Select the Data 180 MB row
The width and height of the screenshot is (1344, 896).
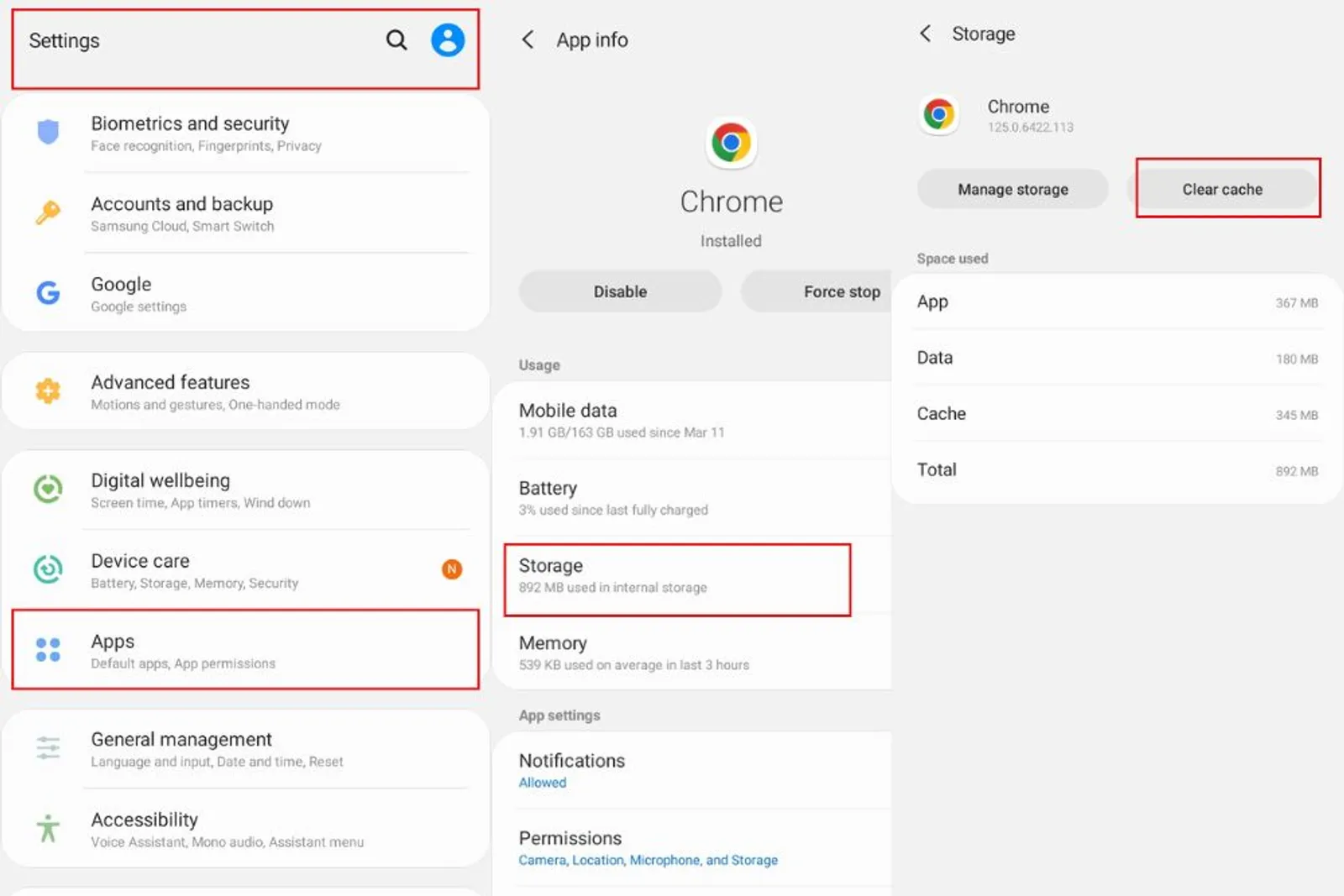[1117, 358]
